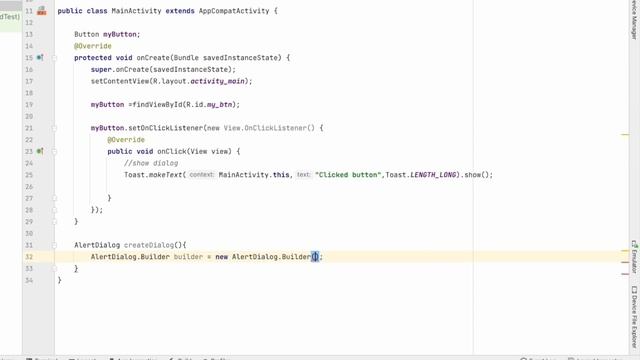
Task: Click AlertDialog.Builder type at start of line 32
Action: [x=130, y=257]
